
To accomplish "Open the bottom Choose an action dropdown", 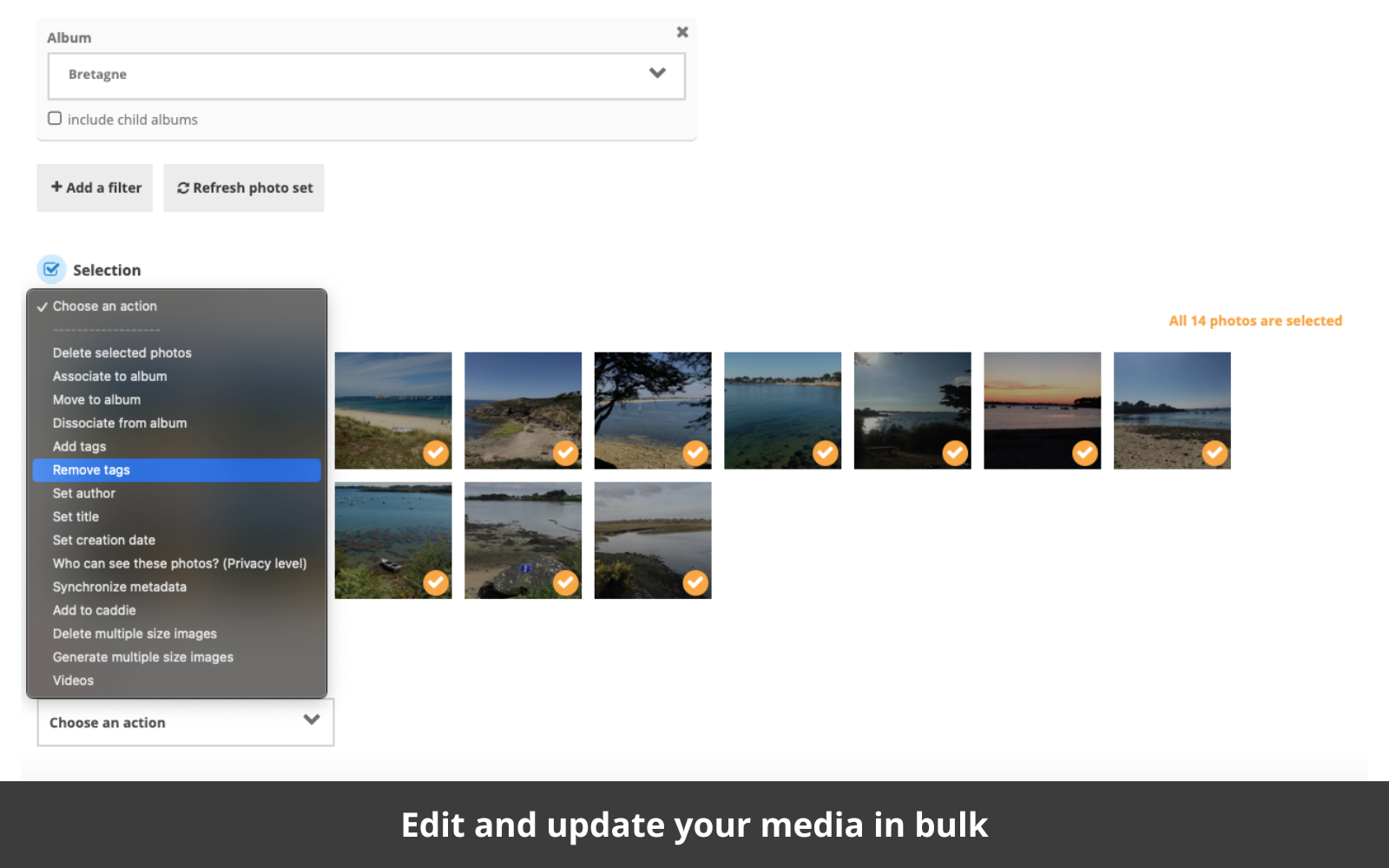I will point(186,722).
